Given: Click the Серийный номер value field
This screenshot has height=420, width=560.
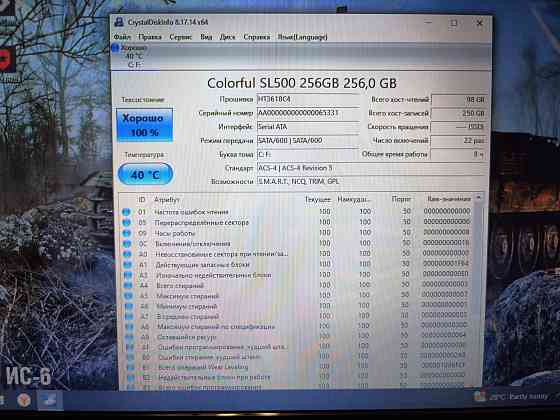Looking at the screenshot, I should pyautogui.click(x=308, y=113).
